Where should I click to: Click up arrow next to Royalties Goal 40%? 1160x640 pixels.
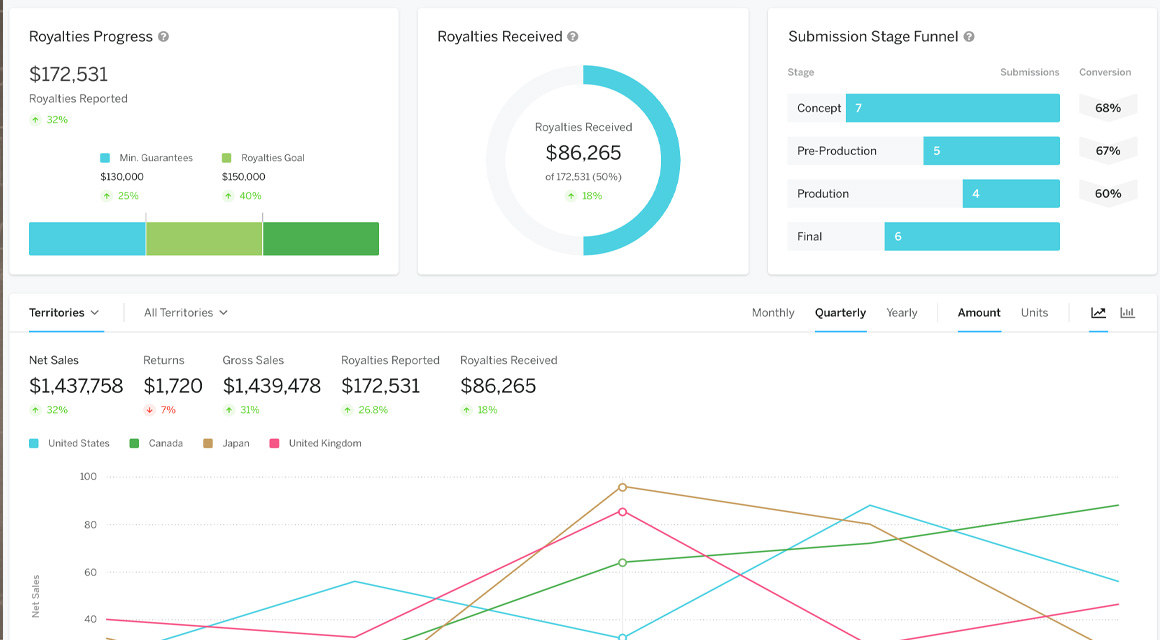228,196
